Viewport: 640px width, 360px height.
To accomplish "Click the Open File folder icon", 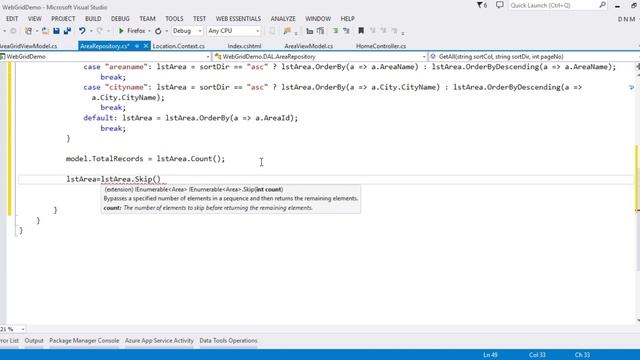I will coord(45,31).
